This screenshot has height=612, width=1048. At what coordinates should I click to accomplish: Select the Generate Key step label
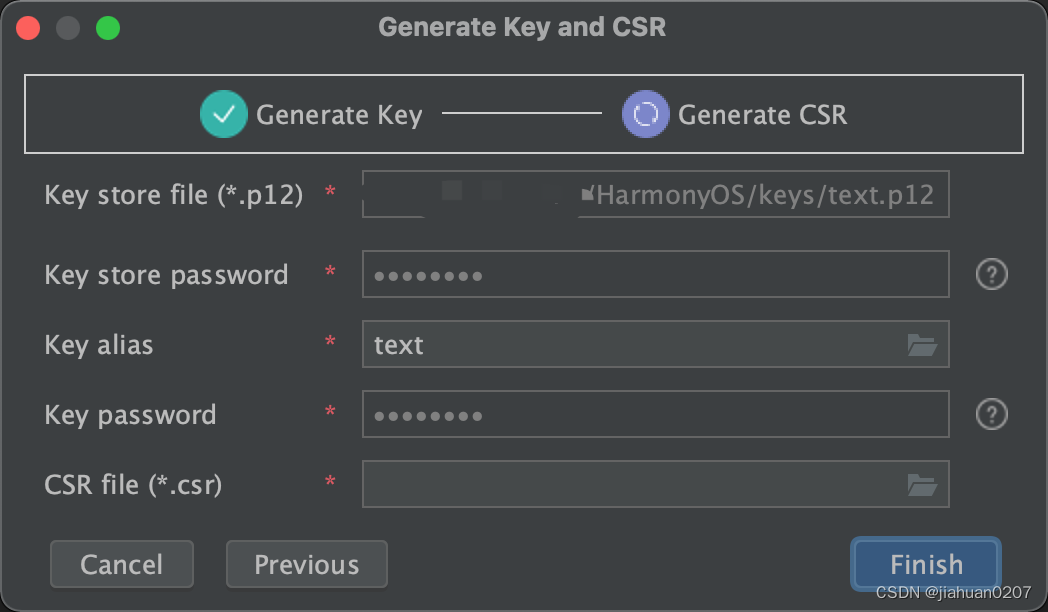click(x=339, y=115)
